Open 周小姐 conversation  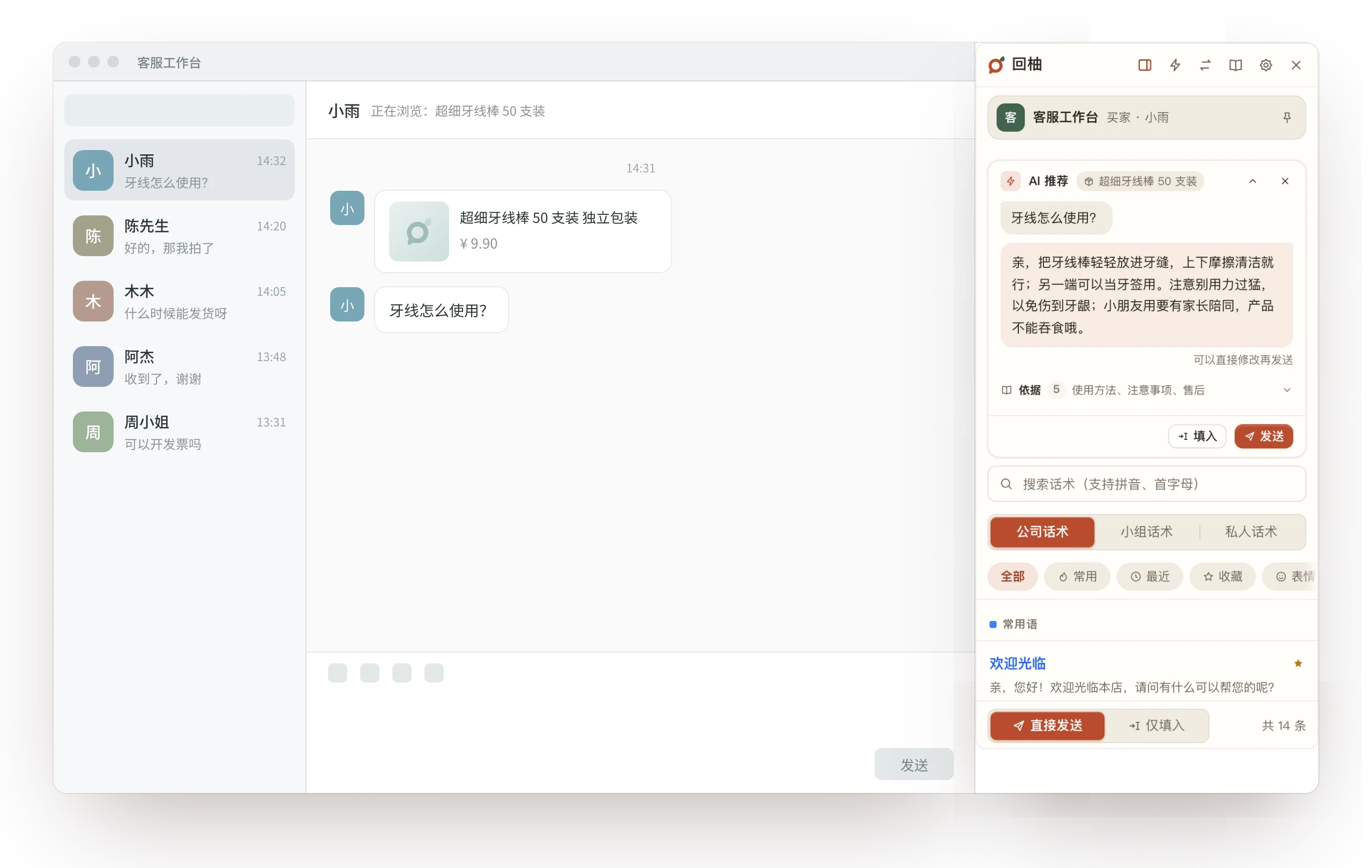coord(180,432)
